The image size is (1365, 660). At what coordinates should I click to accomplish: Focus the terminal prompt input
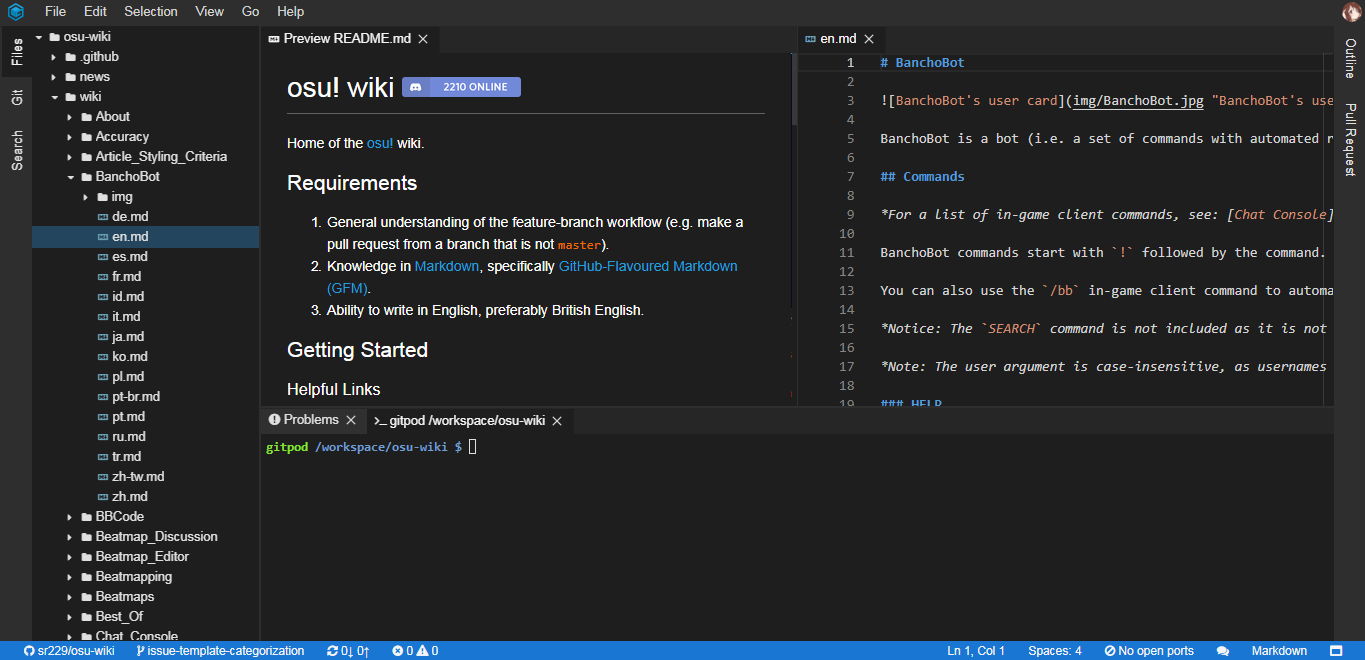coord(473,447)
